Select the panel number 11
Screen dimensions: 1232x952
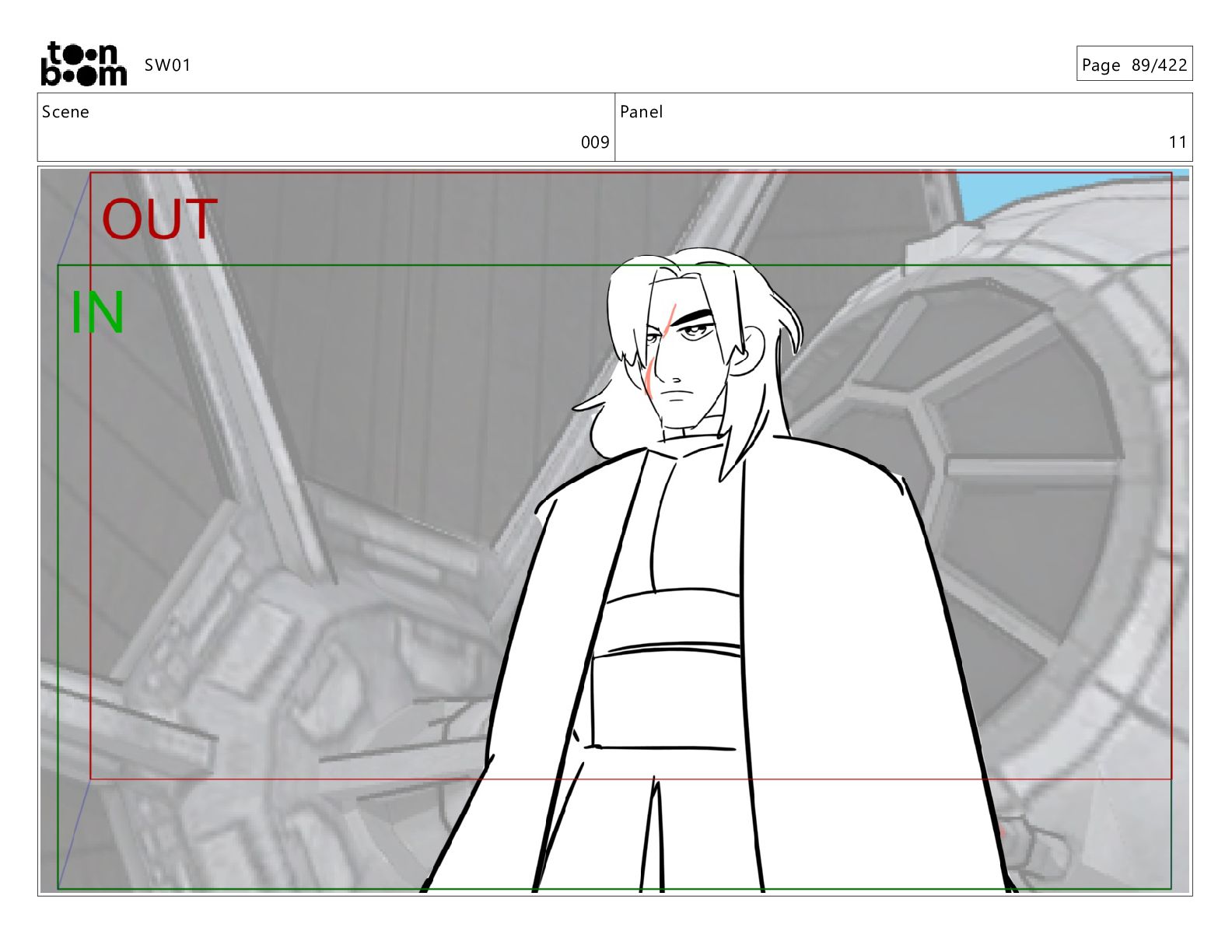[x=1178, y=142]
